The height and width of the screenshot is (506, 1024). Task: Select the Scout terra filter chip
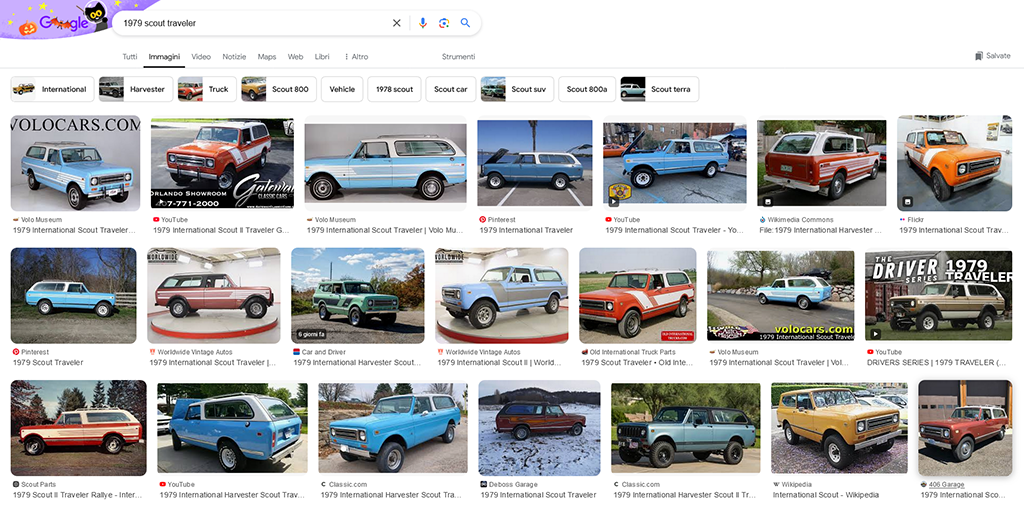pyautogui.click(x=660, y=89)
